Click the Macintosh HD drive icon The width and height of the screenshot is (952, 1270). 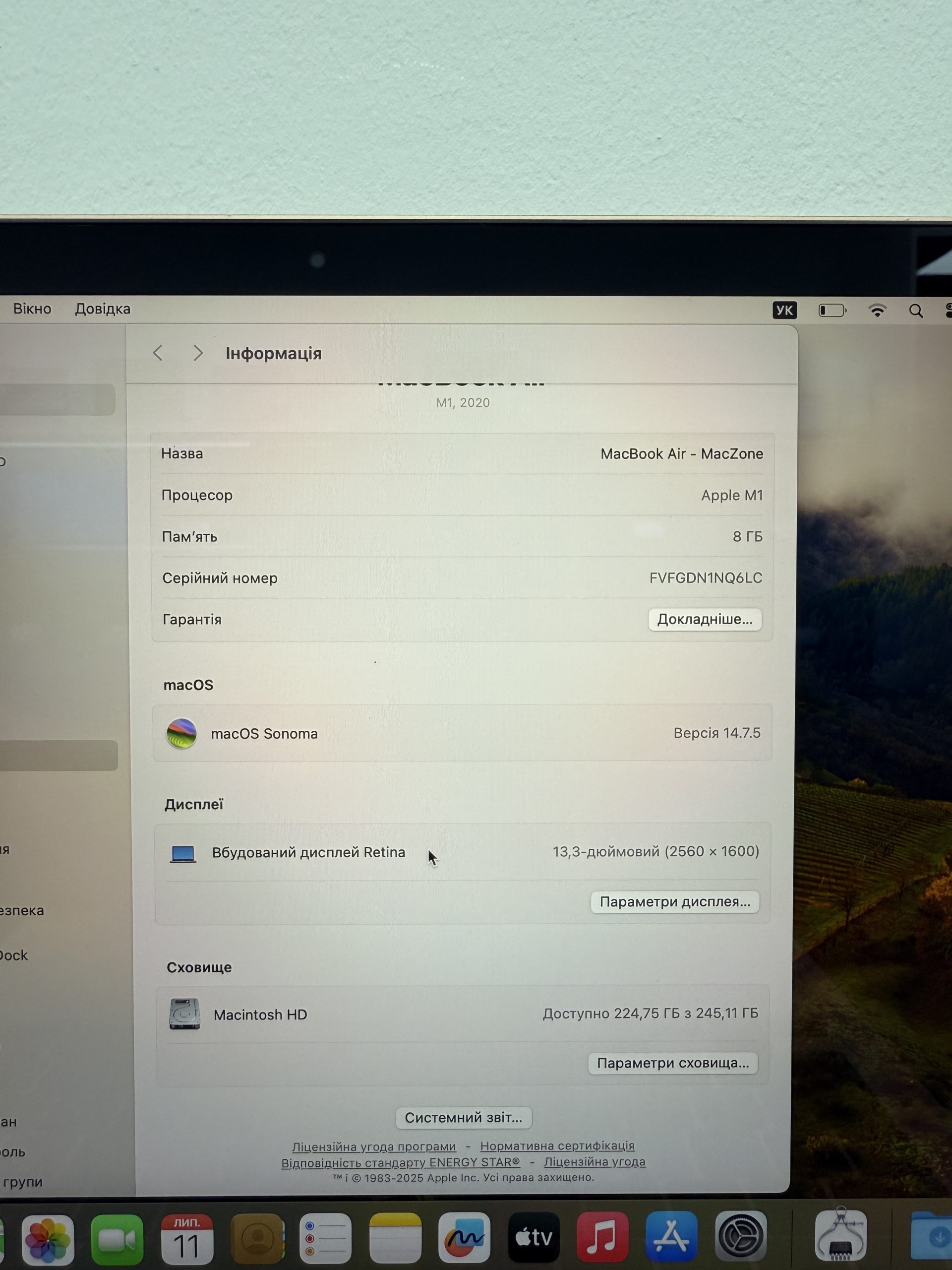(x=184, y=1014)
